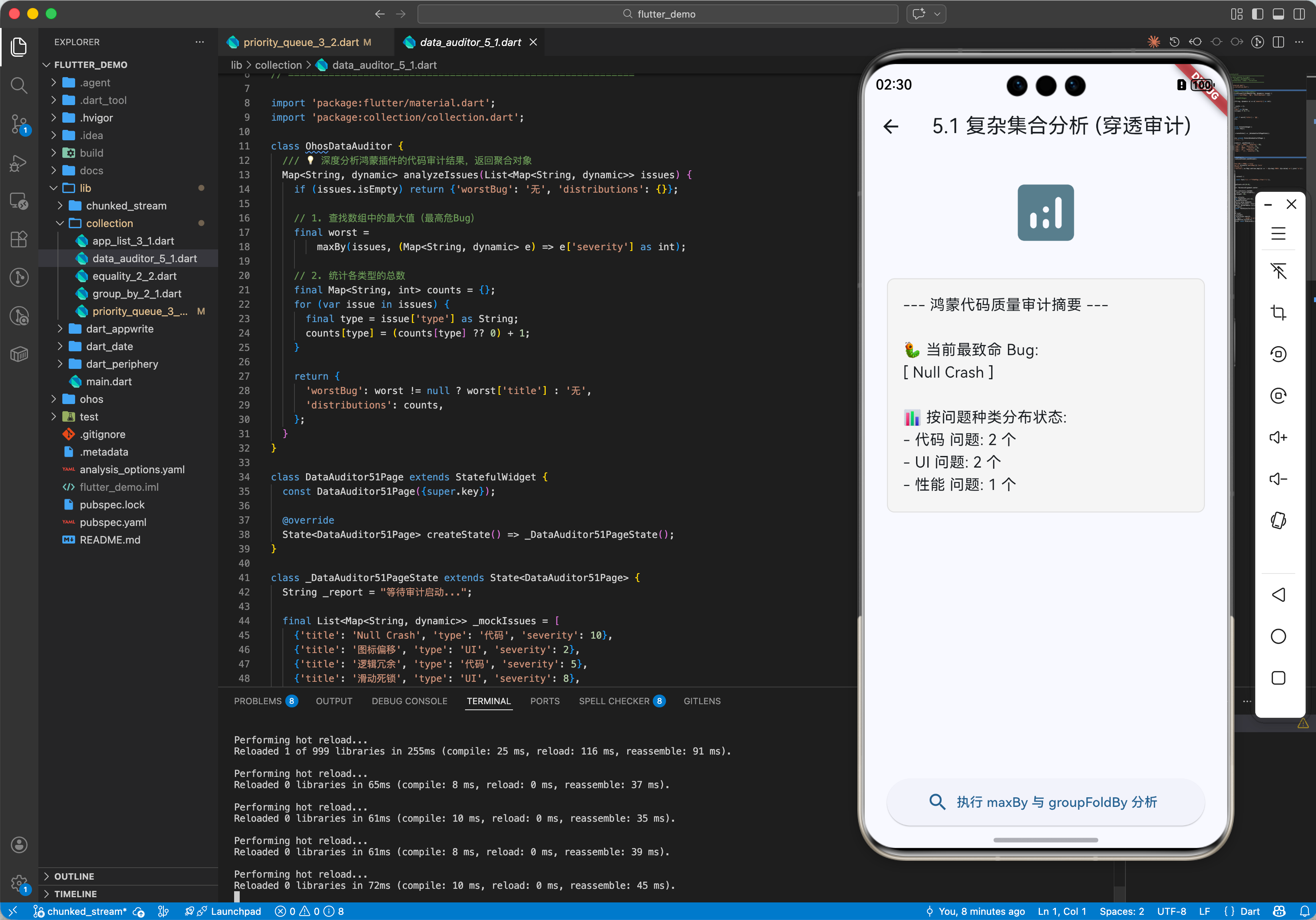Open GitHub Copilot from the status bar

coord(1279,911)
